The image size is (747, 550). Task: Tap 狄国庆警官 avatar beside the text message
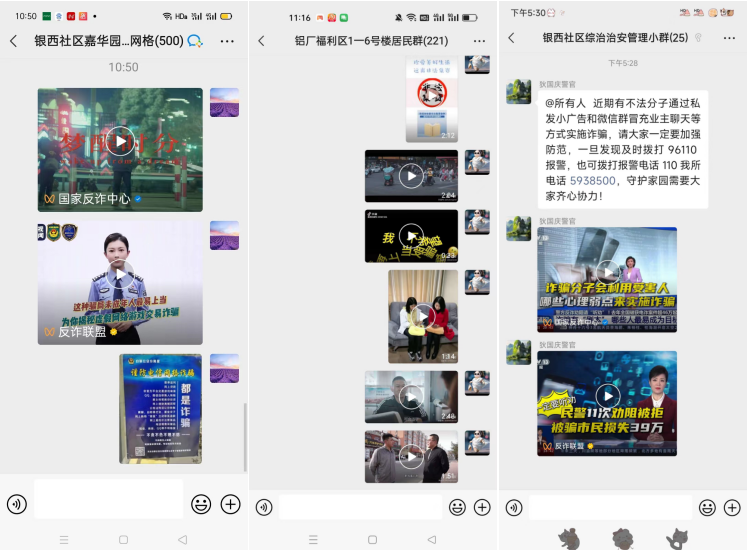point(518,92)
